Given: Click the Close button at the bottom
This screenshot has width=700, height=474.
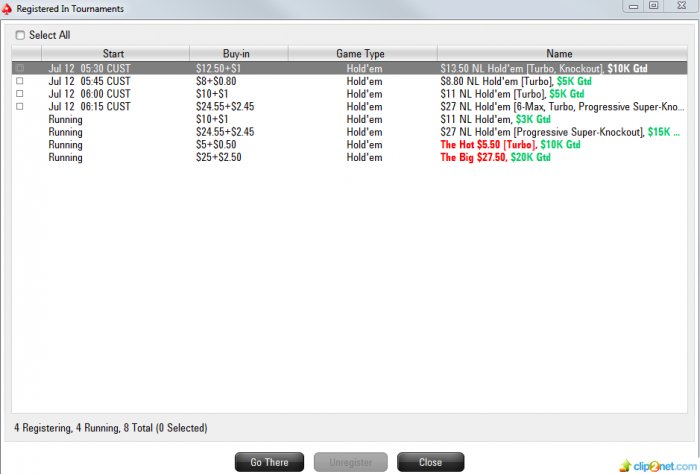Looking at the screenshot, I should pos(430,462).
